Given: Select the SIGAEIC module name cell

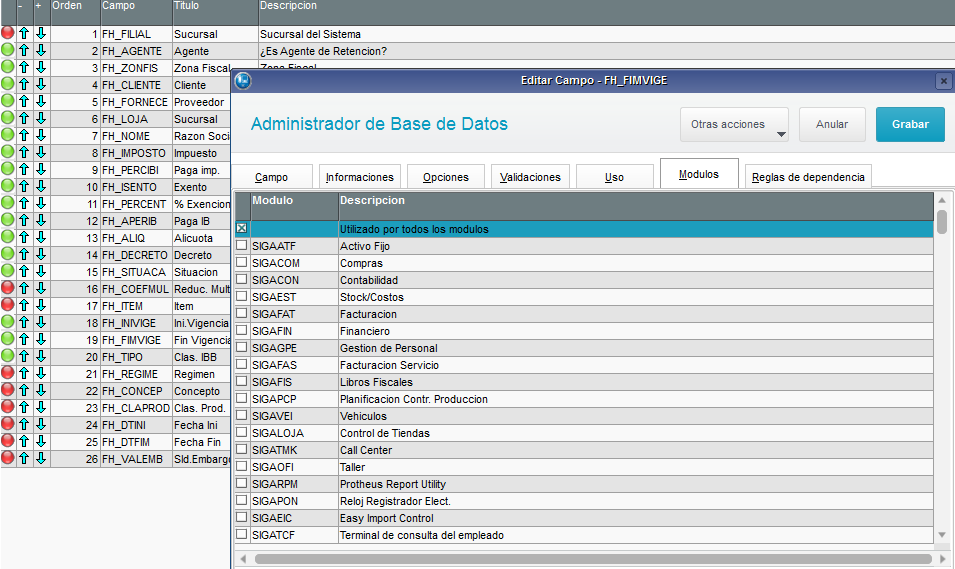Looking at the screenshot, I should click(x=294, y=518).
